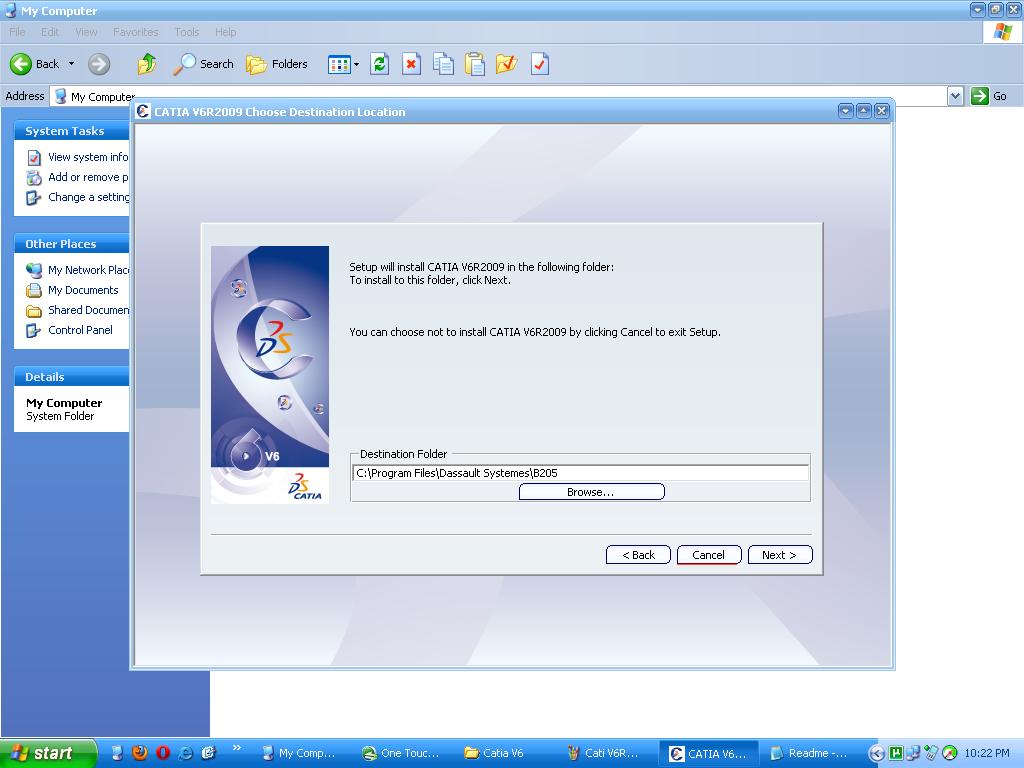The height and width of the screenshot is (768, 1024).
Task: Open the Favorites menu
Action: [135, 32]
